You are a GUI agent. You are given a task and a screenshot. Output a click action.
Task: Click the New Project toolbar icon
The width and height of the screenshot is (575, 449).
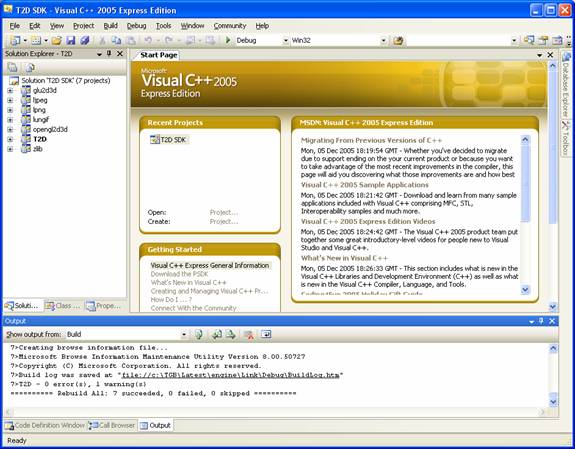click(15, 40)
